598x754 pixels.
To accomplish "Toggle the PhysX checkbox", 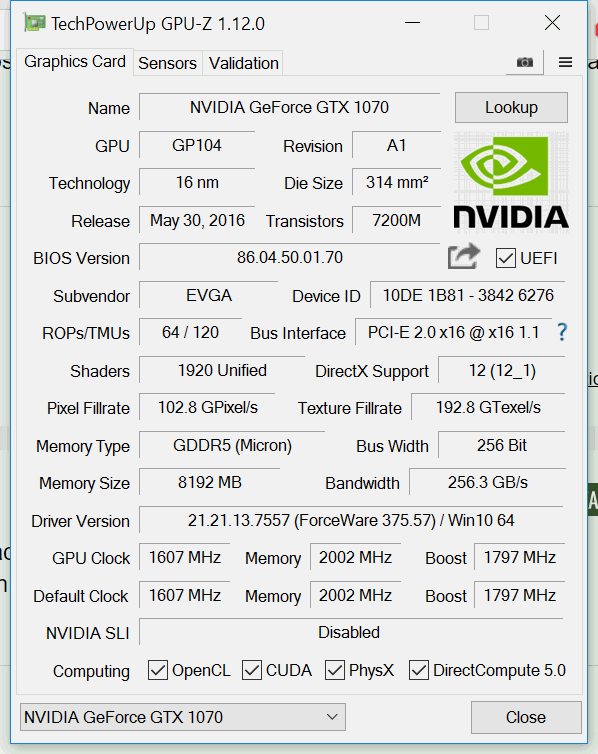I will (x=335, y=670).
